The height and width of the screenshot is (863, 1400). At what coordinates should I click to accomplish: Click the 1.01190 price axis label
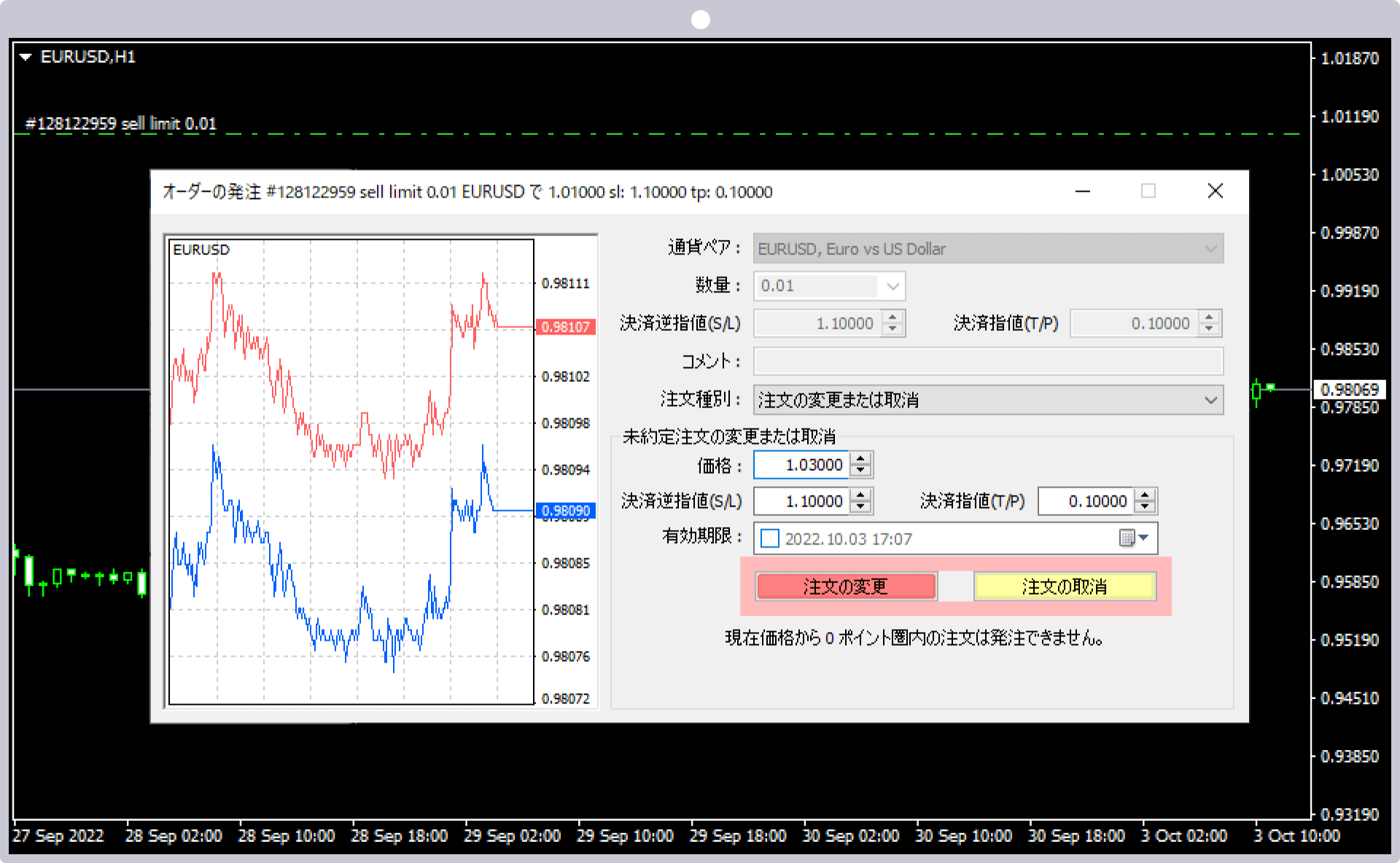pyautogui.click(x=1350, y=117)
